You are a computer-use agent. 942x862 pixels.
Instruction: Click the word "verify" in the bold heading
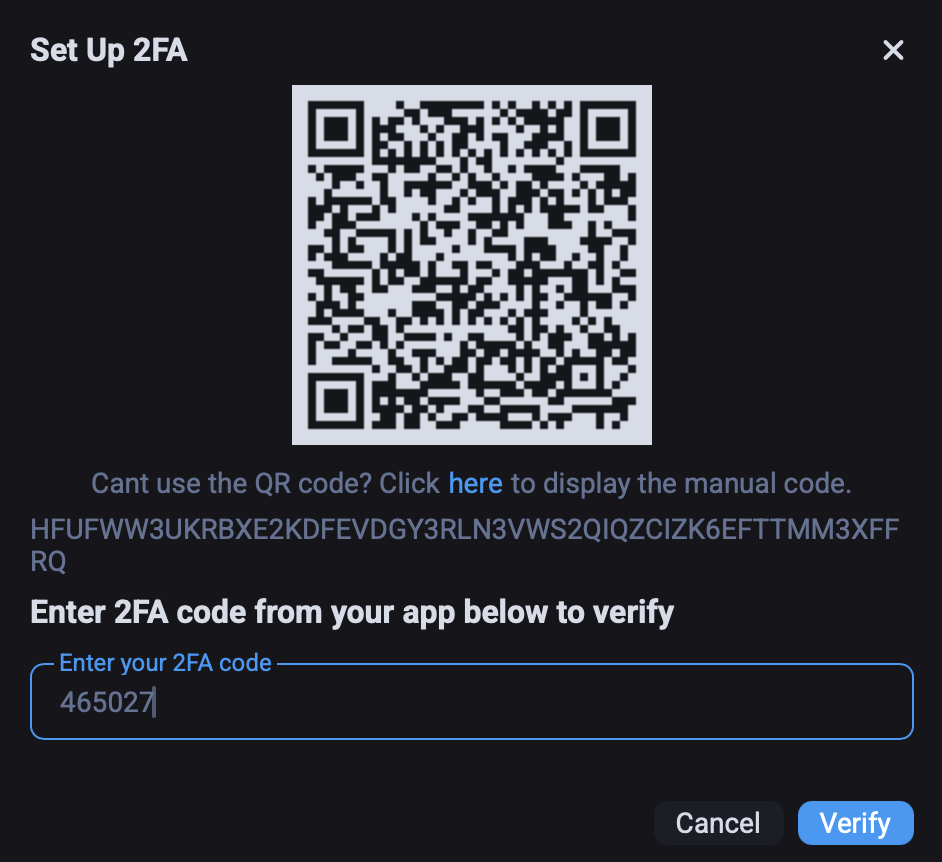633,612
